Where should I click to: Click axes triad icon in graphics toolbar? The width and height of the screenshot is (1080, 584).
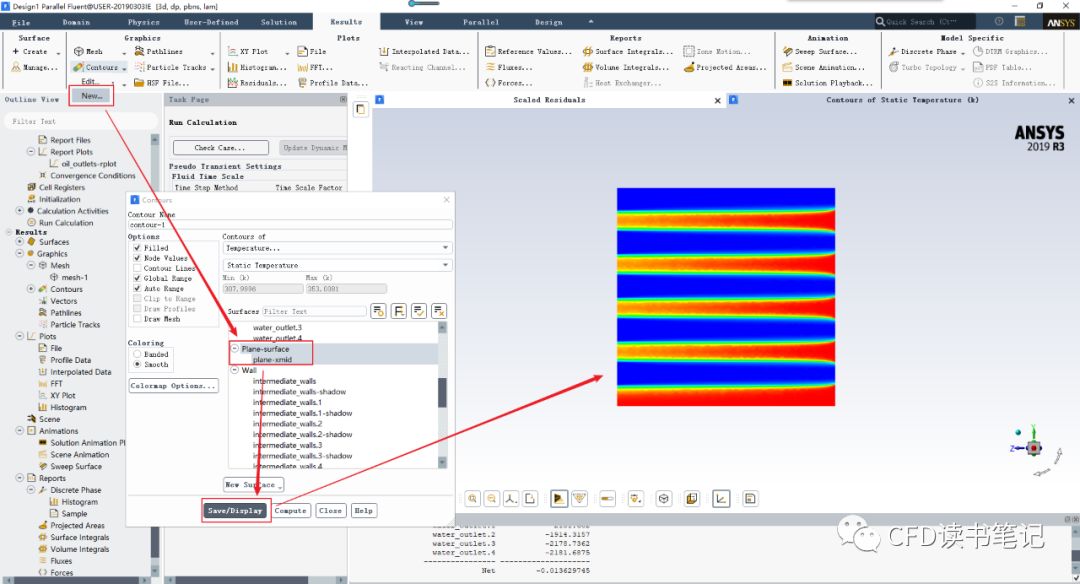click(x=511, y=499)
